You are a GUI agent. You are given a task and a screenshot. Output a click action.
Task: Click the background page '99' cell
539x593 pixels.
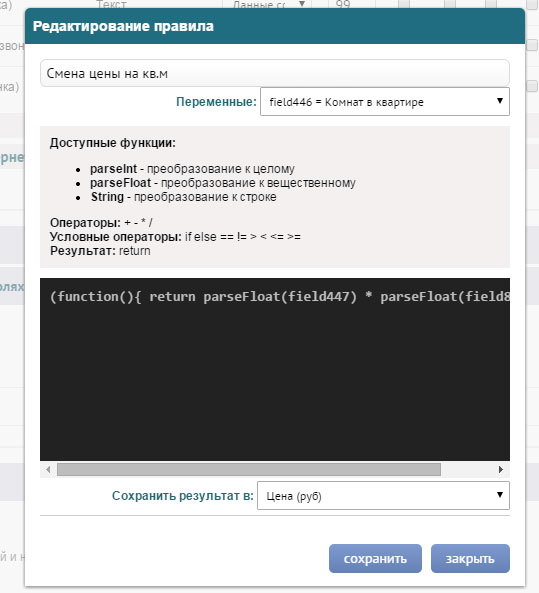[x=343, y=4]
